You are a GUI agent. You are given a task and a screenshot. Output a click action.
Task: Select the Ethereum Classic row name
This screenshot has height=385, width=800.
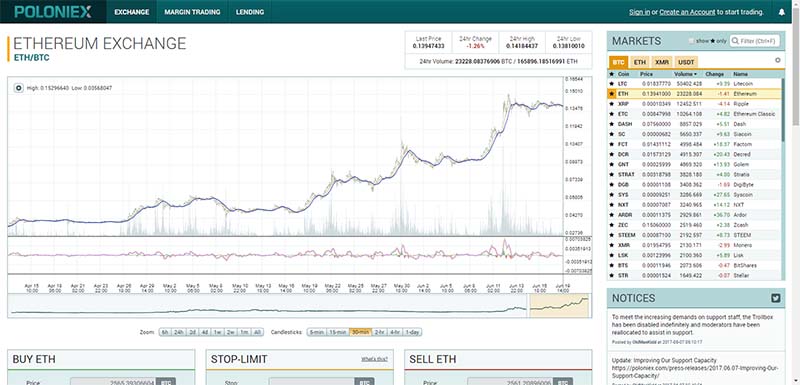click(754, 114)
